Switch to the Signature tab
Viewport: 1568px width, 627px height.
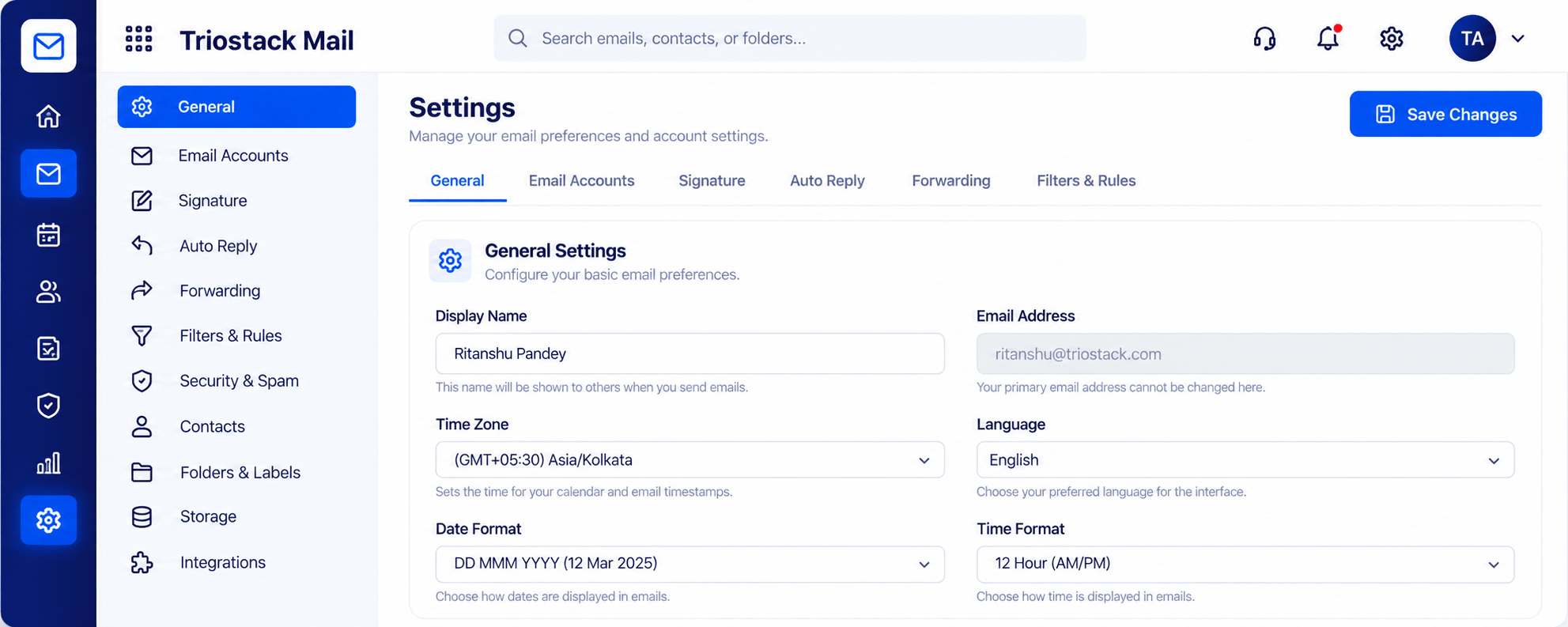(x=712, y=181)
